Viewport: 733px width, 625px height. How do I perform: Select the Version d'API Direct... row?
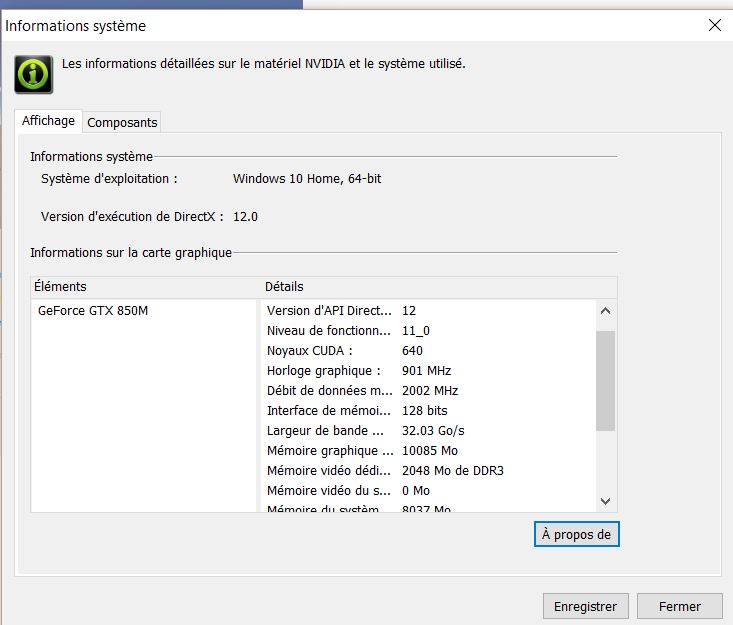428,311
